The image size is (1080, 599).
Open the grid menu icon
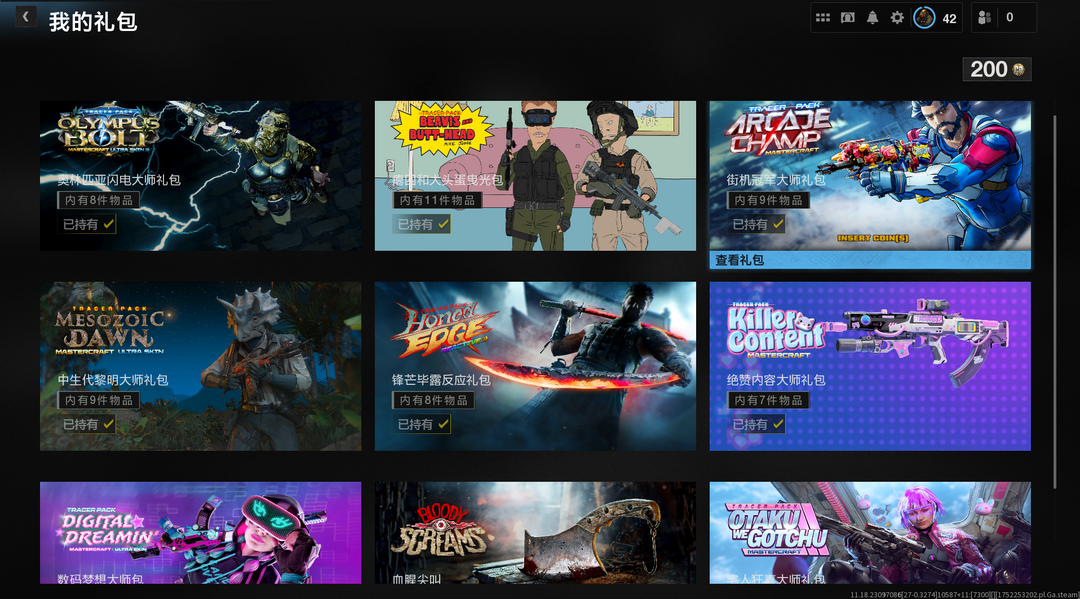822,18
